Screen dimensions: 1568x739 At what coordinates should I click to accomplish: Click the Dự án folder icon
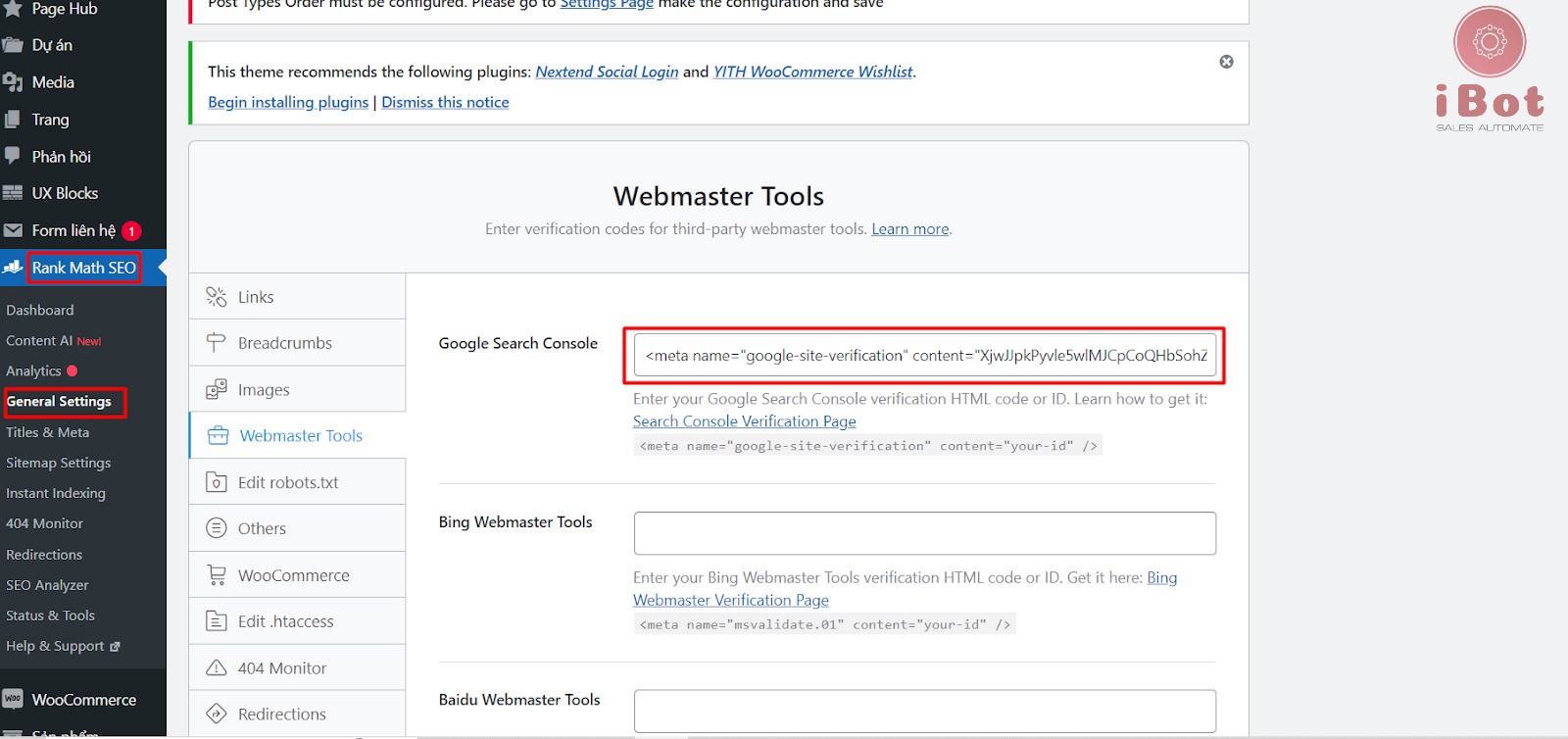[x=13, y=45]
